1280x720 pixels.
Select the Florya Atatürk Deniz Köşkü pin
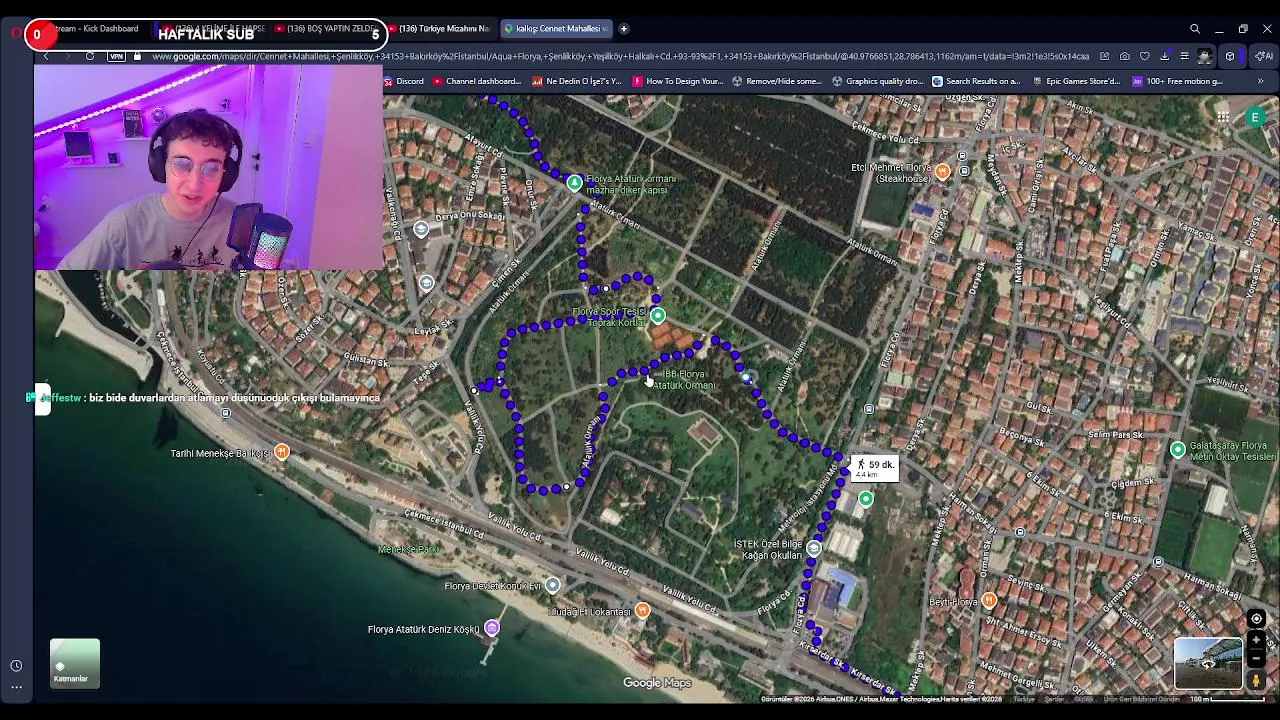pos(491,628)
